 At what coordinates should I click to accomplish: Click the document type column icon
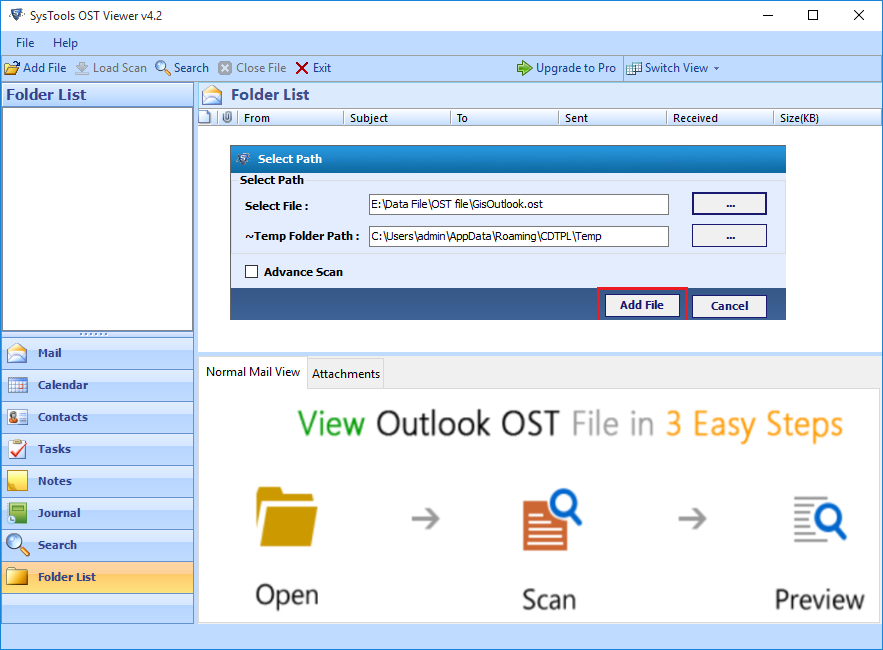(206, 117)
